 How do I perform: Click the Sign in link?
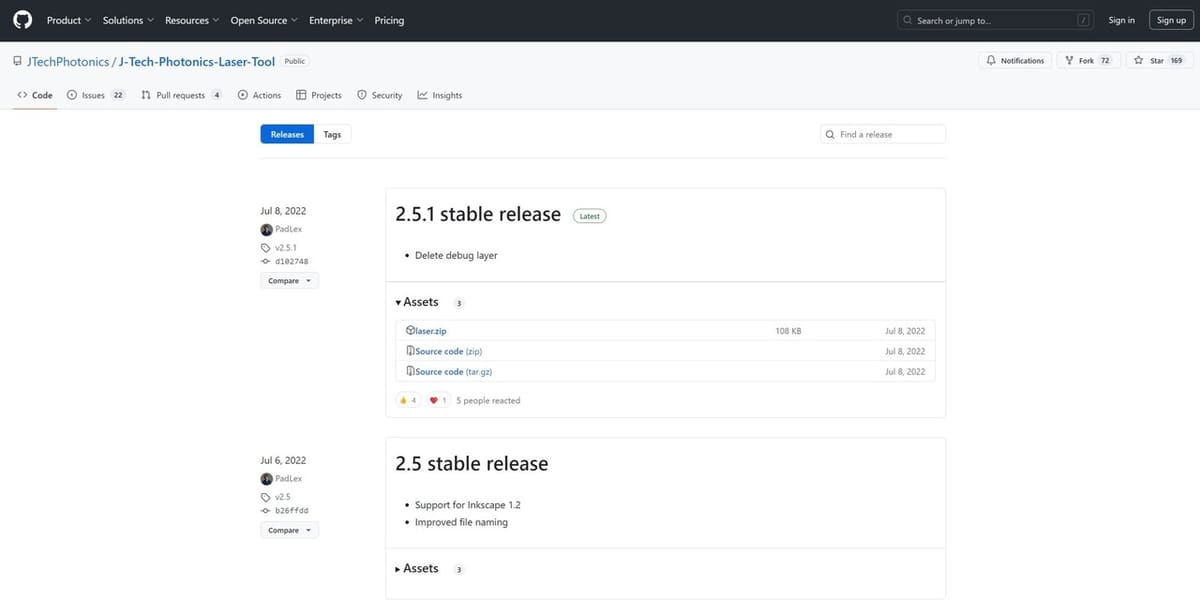pyautogui.click(x=1122, y=20)
